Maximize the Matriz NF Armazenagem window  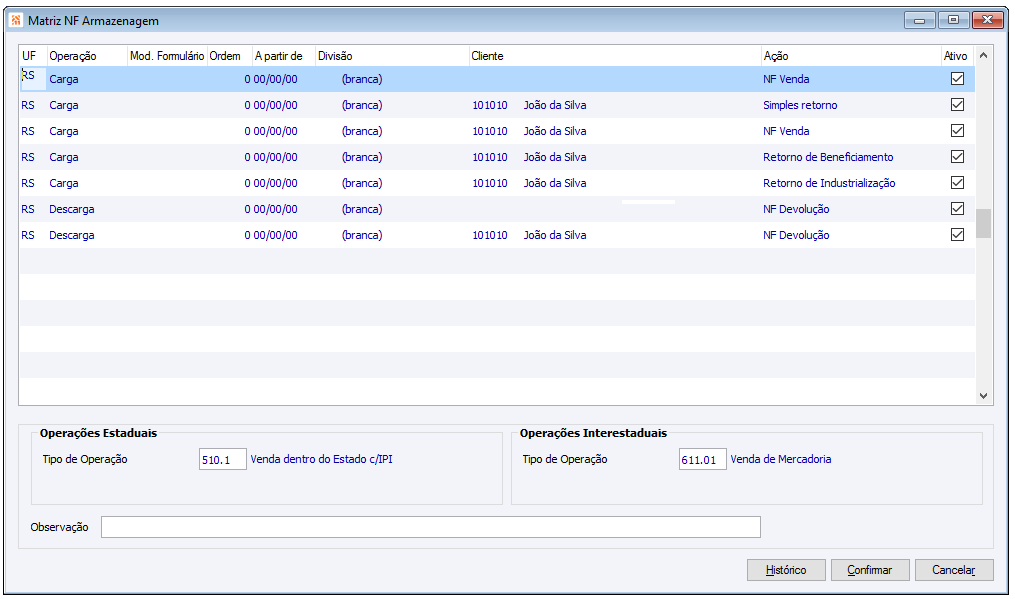pos(953,20)
